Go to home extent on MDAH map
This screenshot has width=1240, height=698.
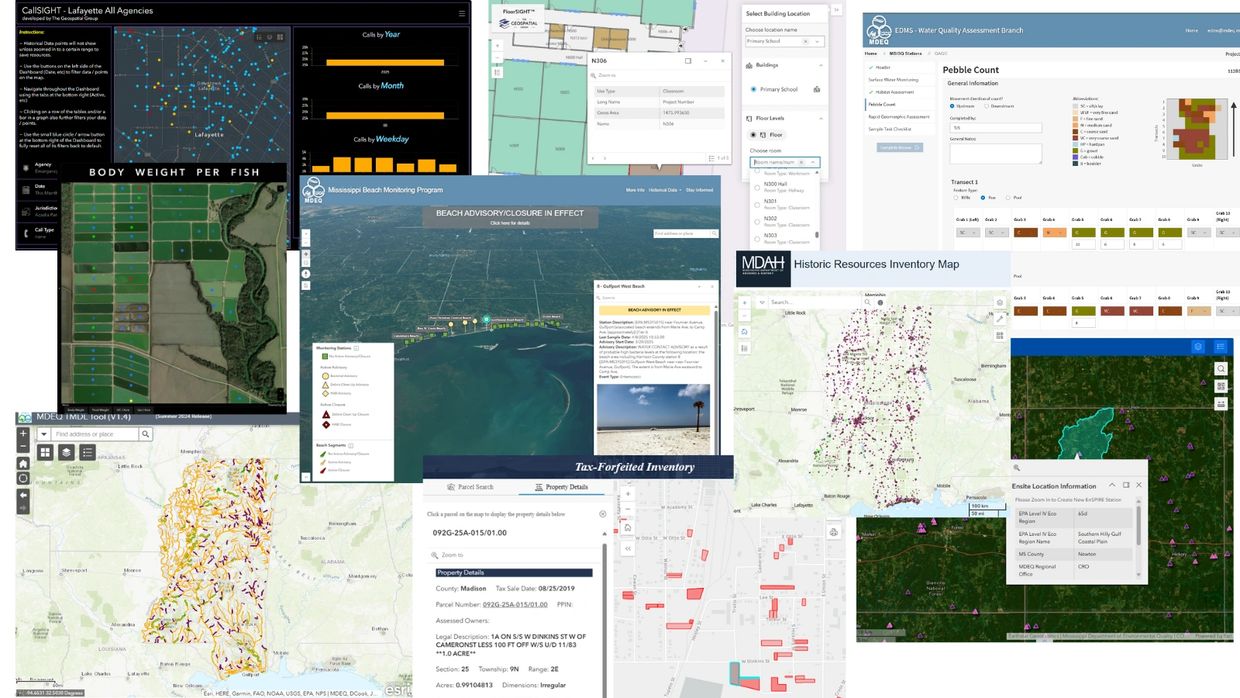pos(744,331)
